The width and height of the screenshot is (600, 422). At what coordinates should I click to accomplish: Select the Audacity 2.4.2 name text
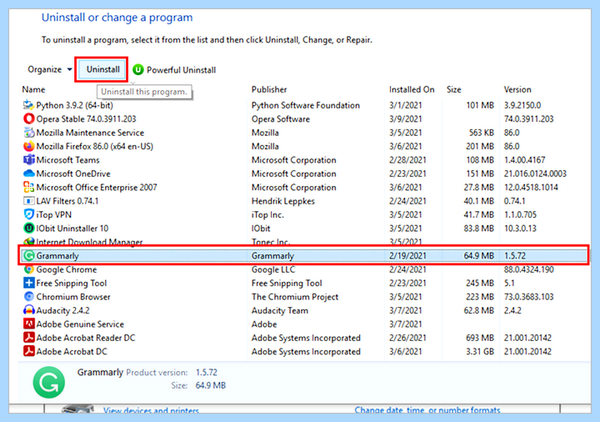click(63, 310)
